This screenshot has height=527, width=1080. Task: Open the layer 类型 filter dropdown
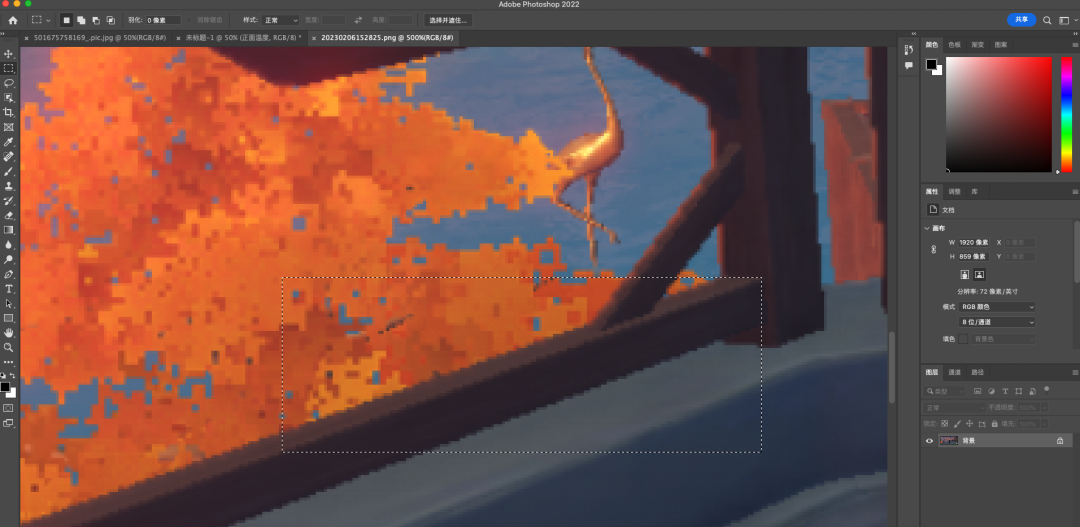pyautogui.click(x=945, y=391)
